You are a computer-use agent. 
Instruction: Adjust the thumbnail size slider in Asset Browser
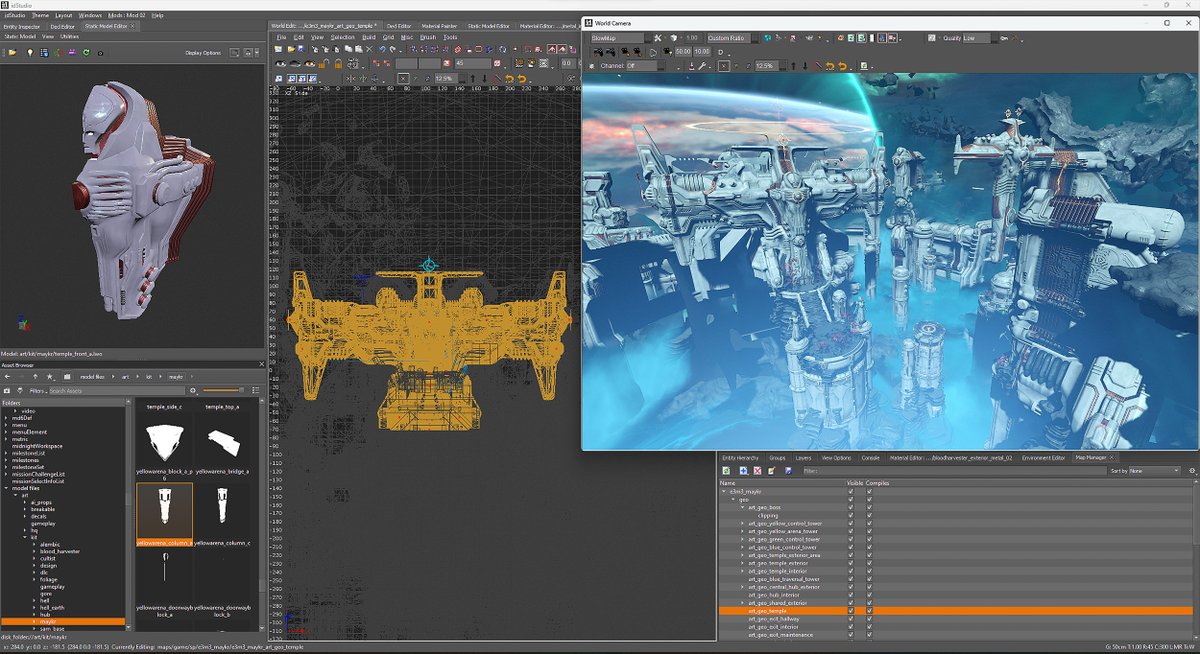[223, 390]
